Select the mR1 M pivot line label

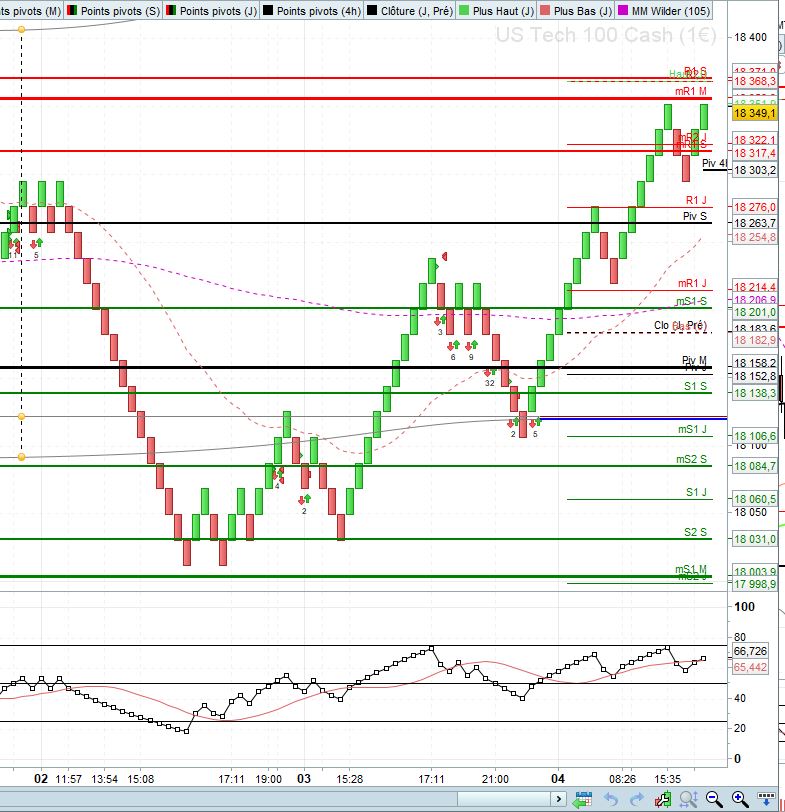[x=691, y=91]
